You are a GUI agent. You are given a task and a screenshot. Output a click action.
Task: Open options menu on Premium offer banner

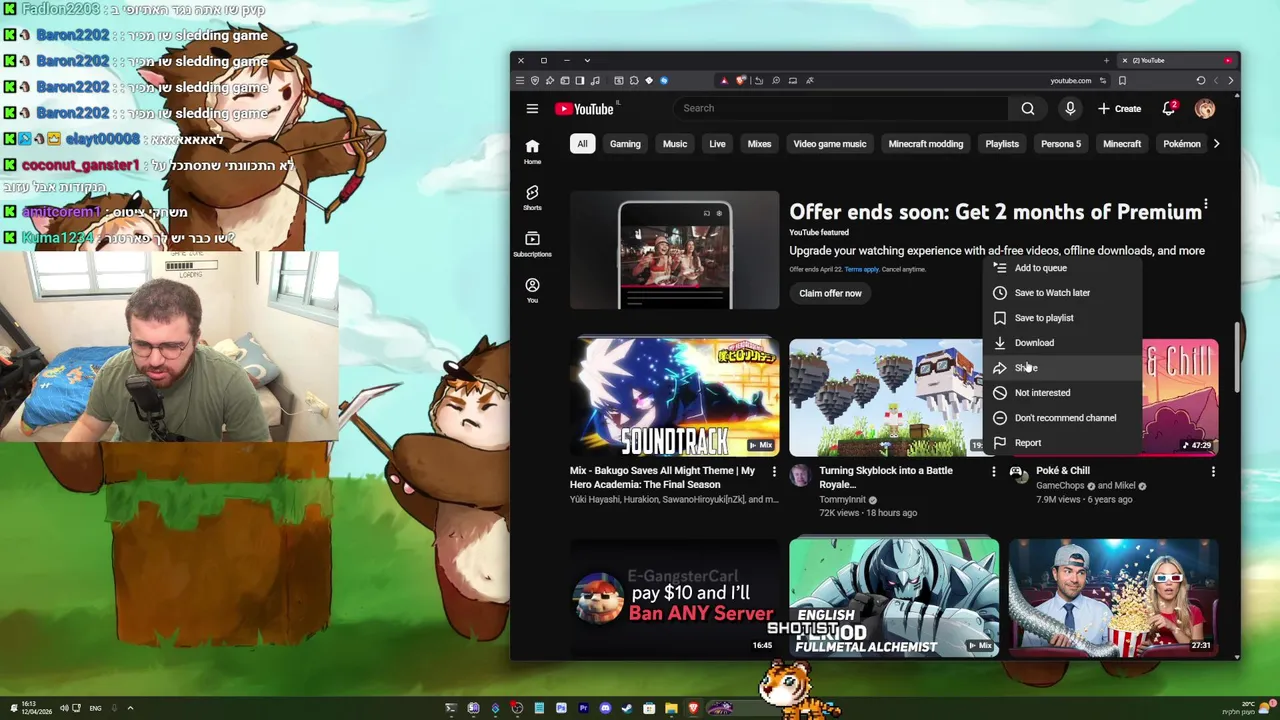tap(1206, 206)
